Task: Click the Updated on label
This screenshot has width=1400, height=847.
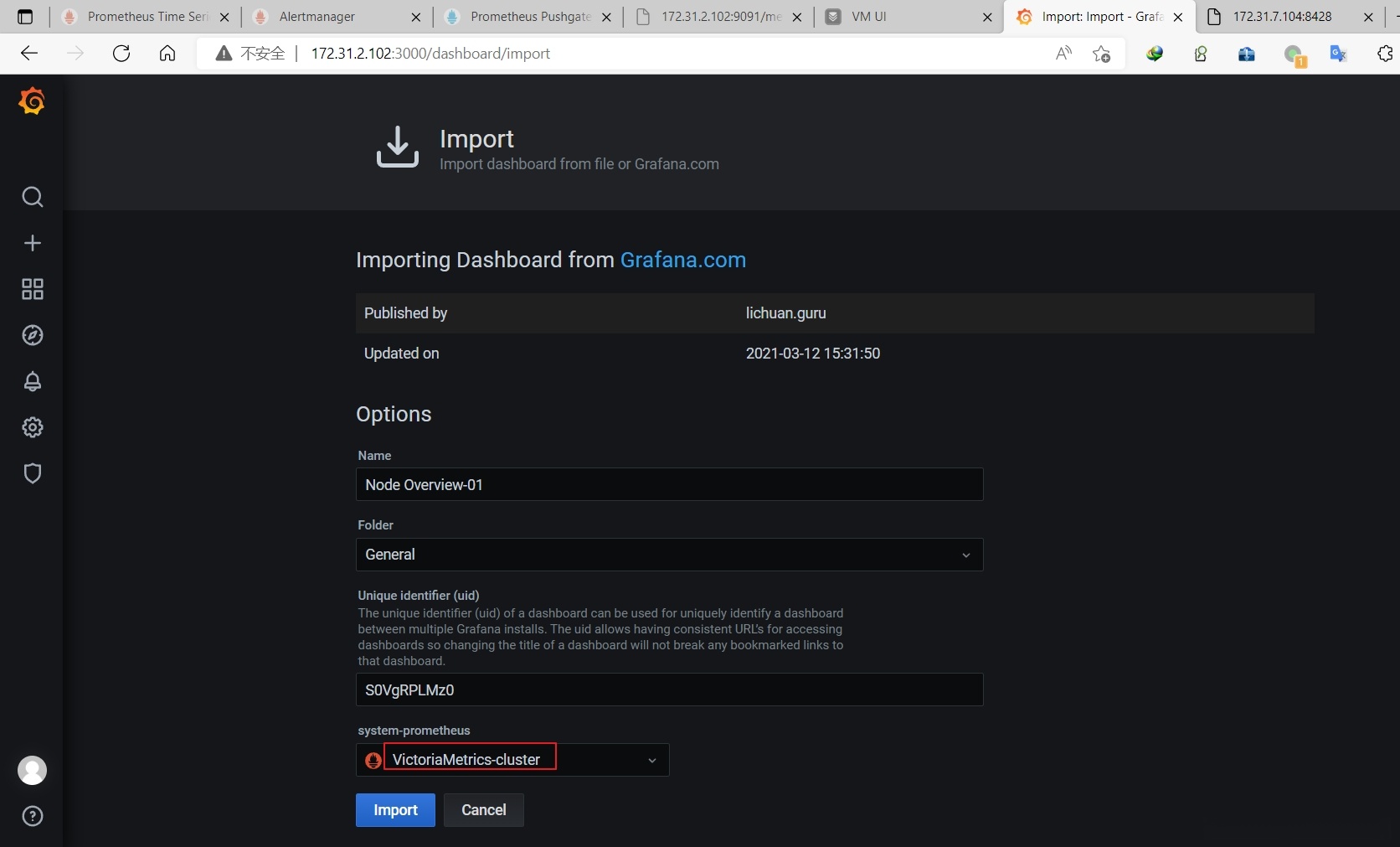Action: tap(401, 354)
